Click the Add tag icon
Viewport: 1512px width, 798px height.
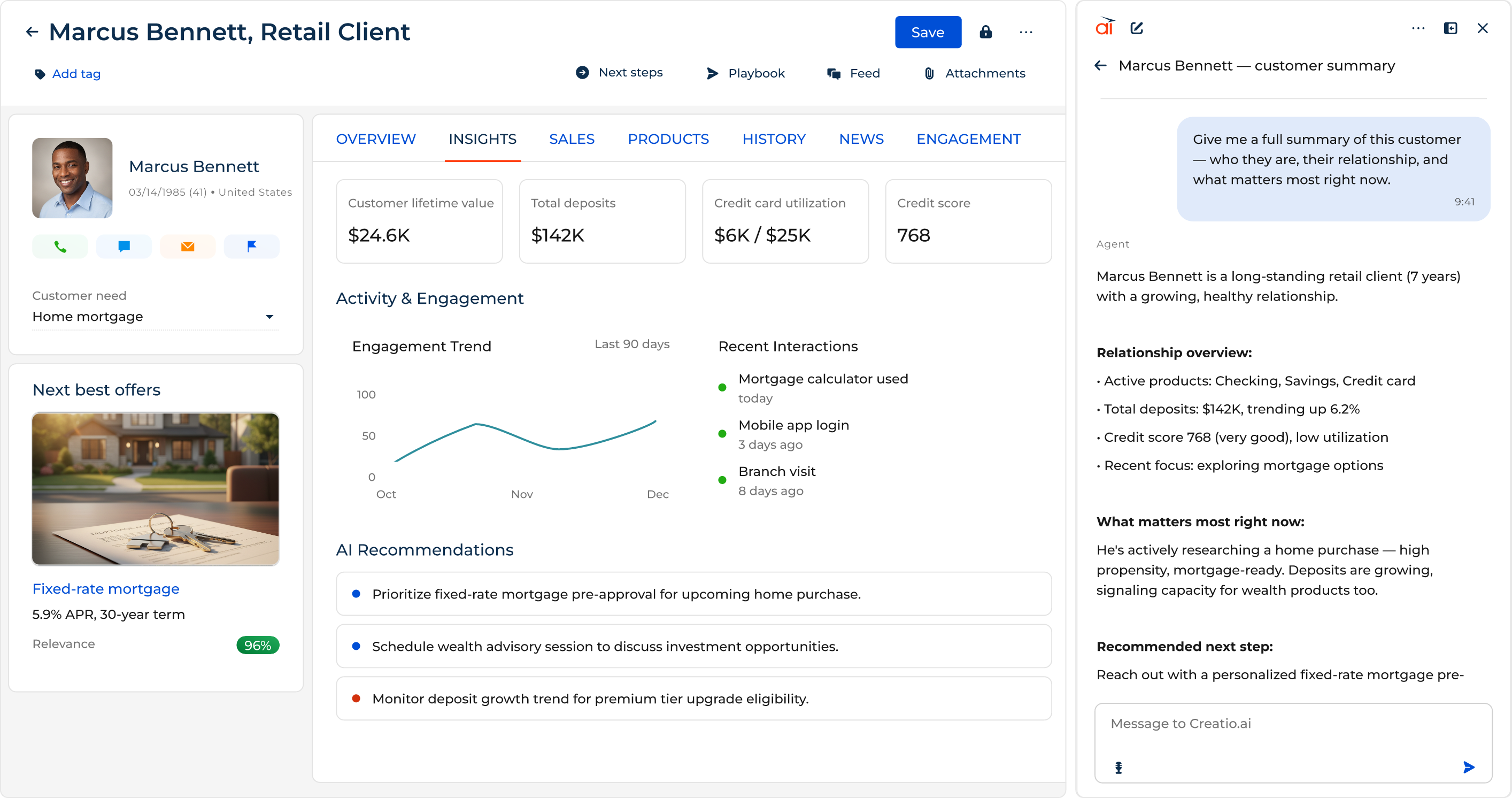(x=40, y=74)
